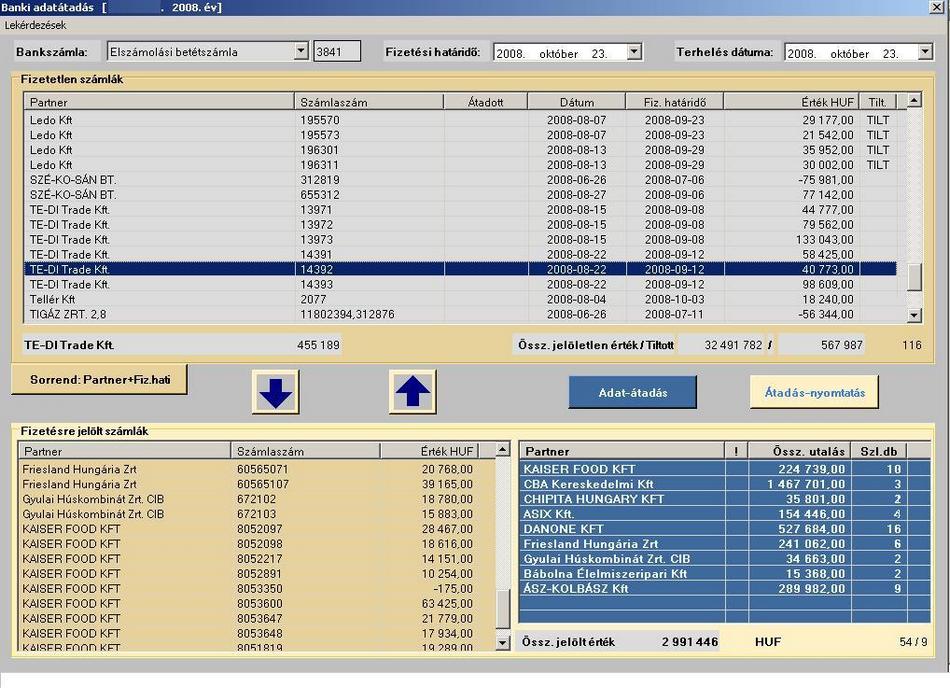This screenshot has width=950, height=688.
Task: Select SZÉ-KO-SÁN BT. invoice 312819 row
Action: pos(460,180)
